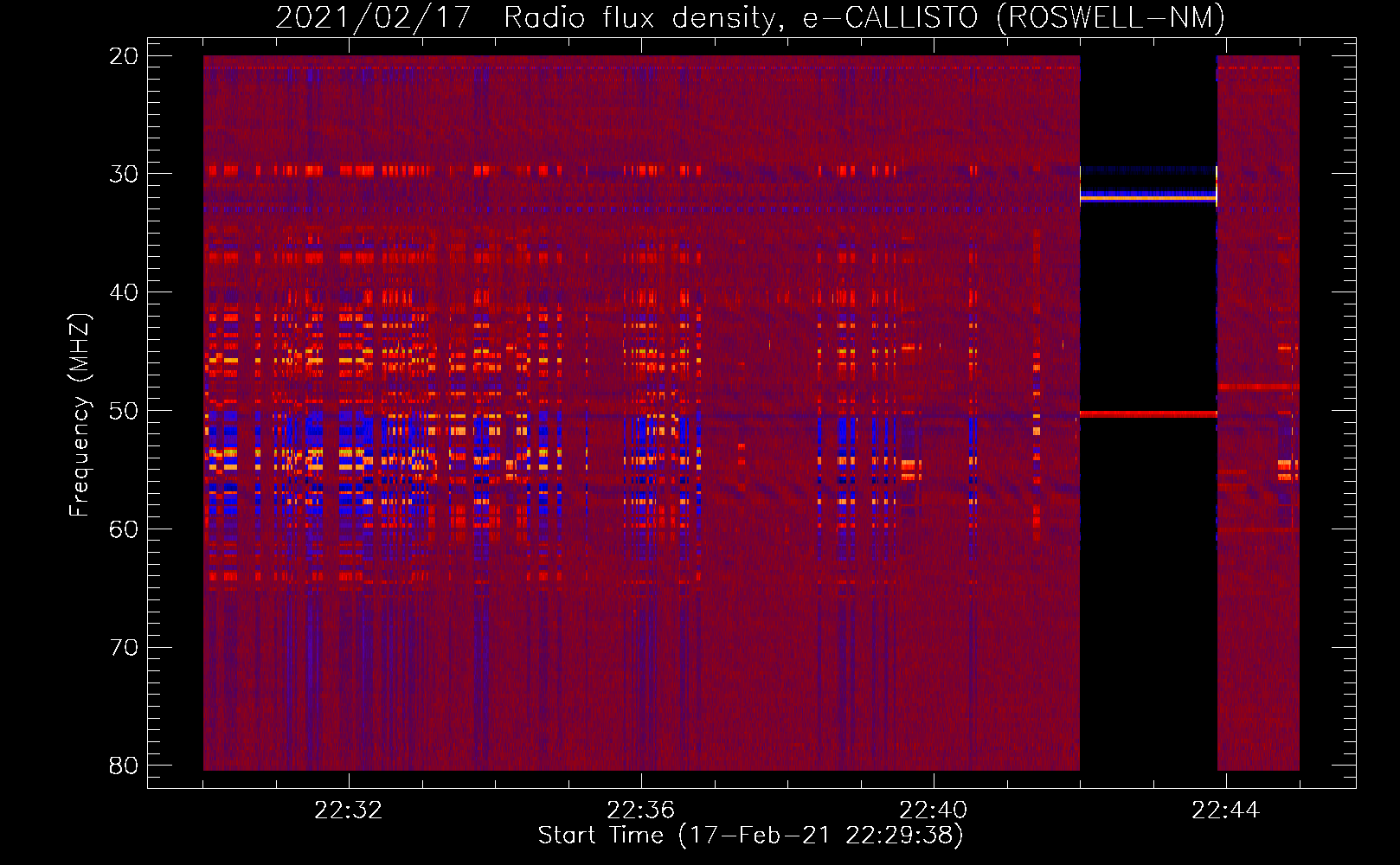Click the 70 frequency tick label
Screen dimensions: 1400x865
pyautogui.click(x=124, y=648)
